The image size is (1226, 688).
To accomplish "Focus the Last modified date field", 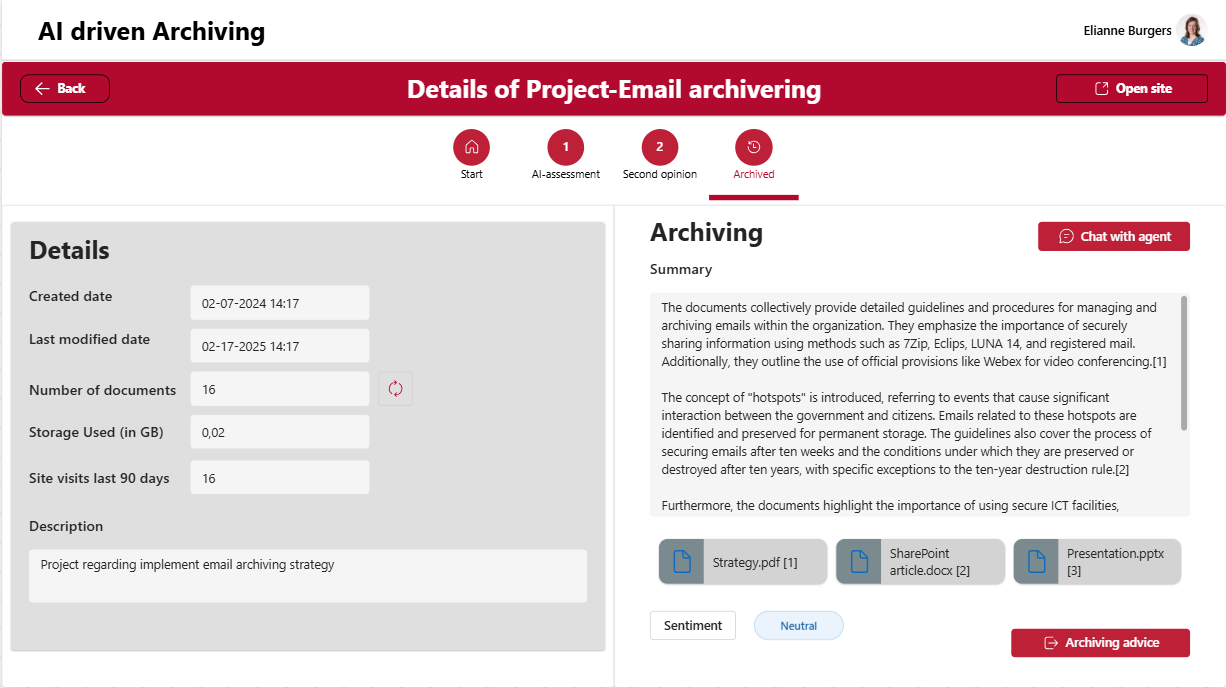I will tap(280, 346).
